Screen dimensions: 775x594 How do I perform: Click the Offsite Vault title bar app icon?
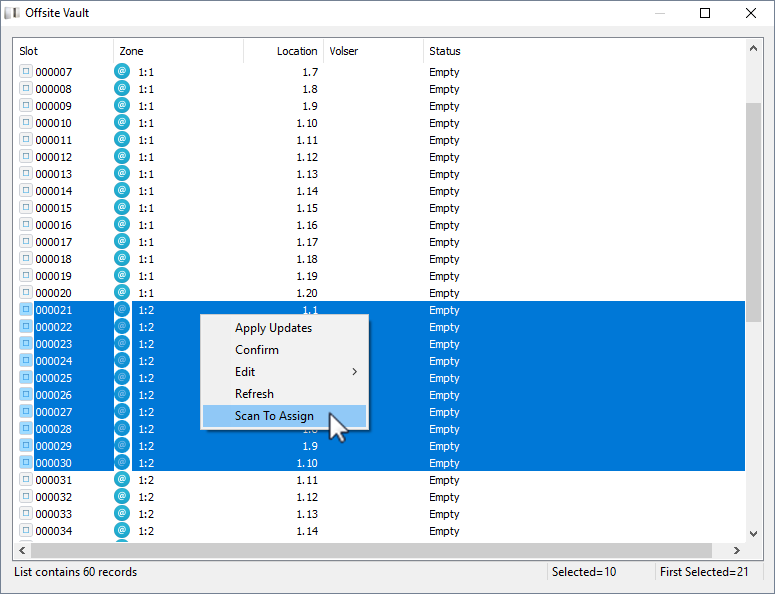coord(12,13)
